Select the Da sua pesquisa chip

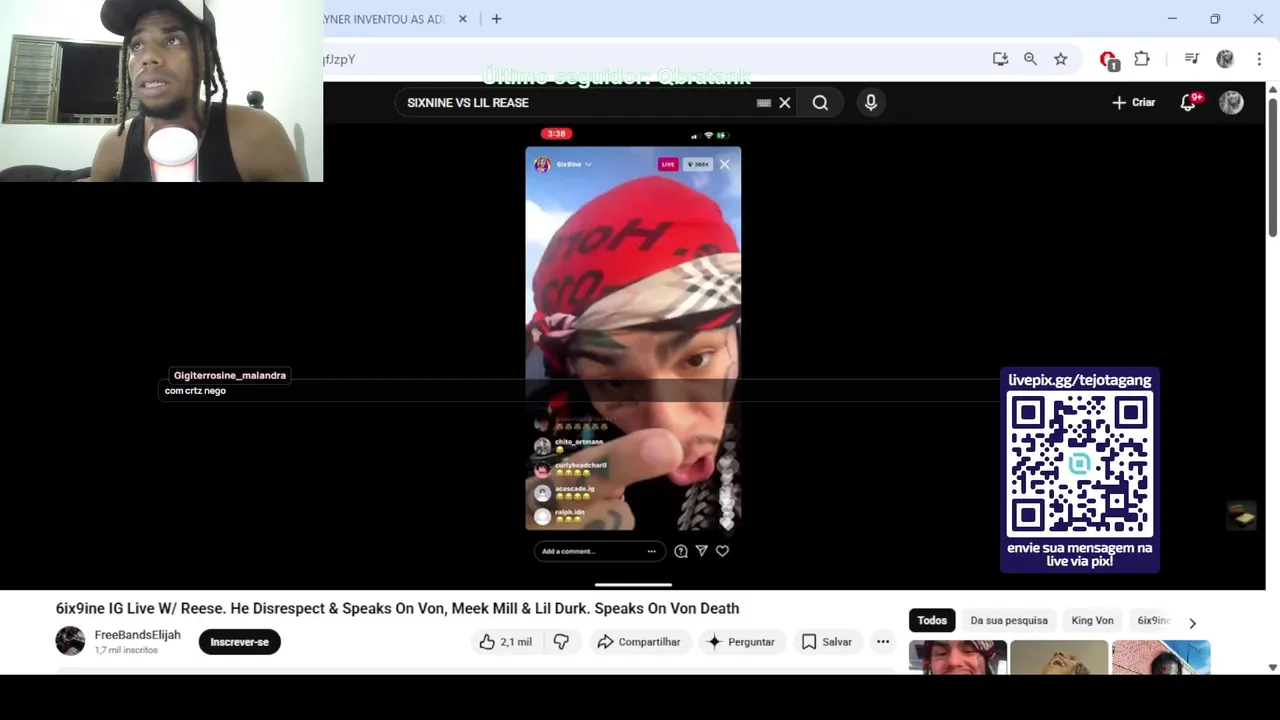pyautogui.click(x=1009, y=620)
